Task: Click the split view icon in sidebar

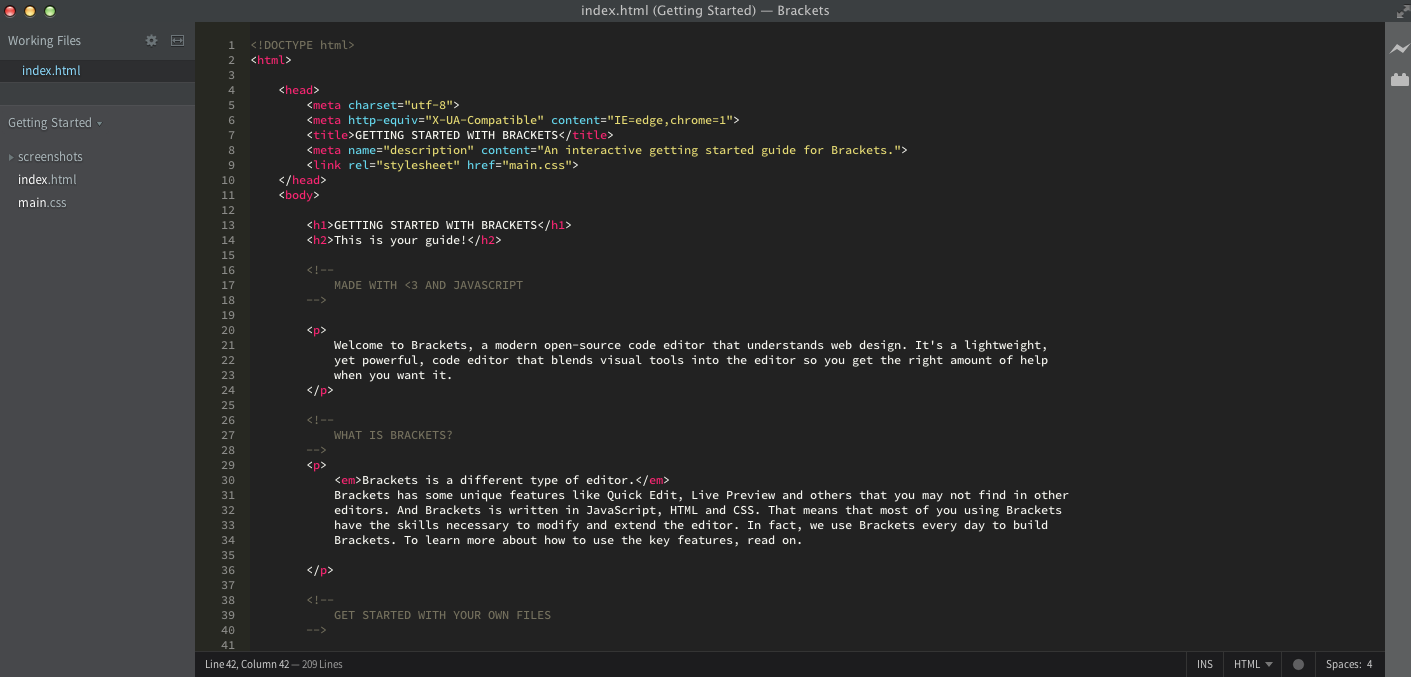Action: [177, 41]
